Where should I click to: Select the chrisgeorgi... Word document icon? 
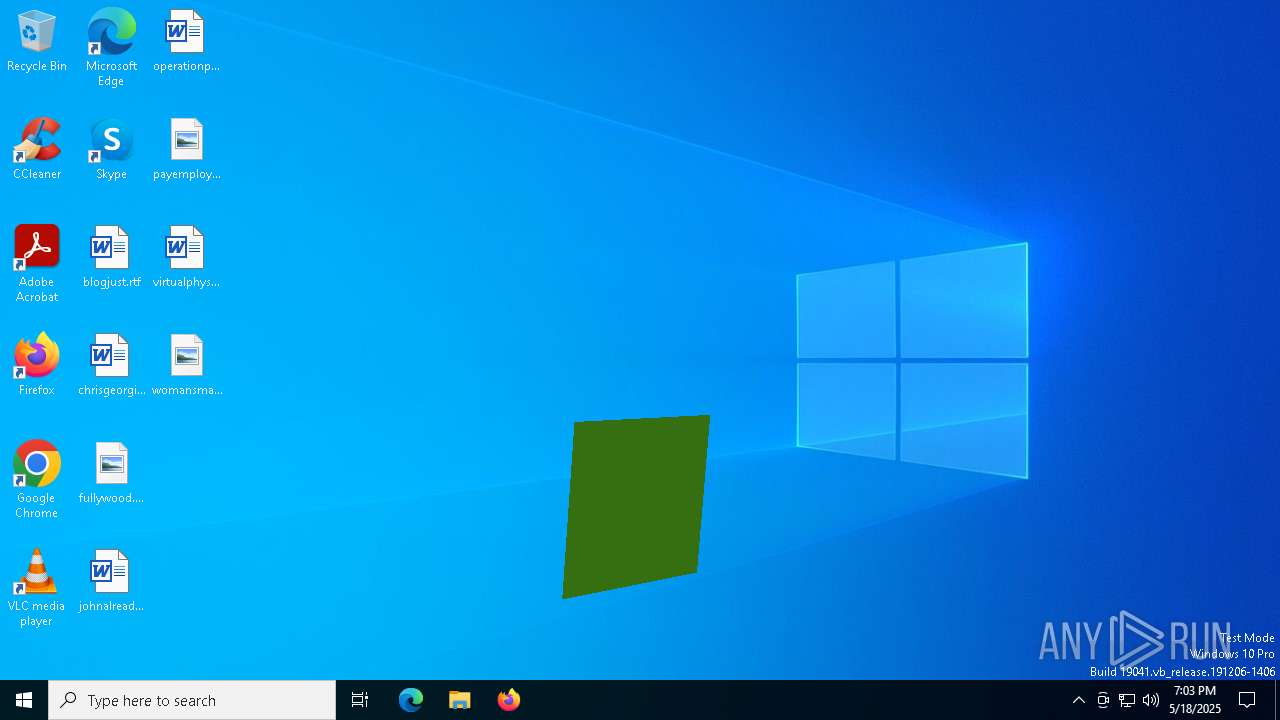[x=111, y=365]
